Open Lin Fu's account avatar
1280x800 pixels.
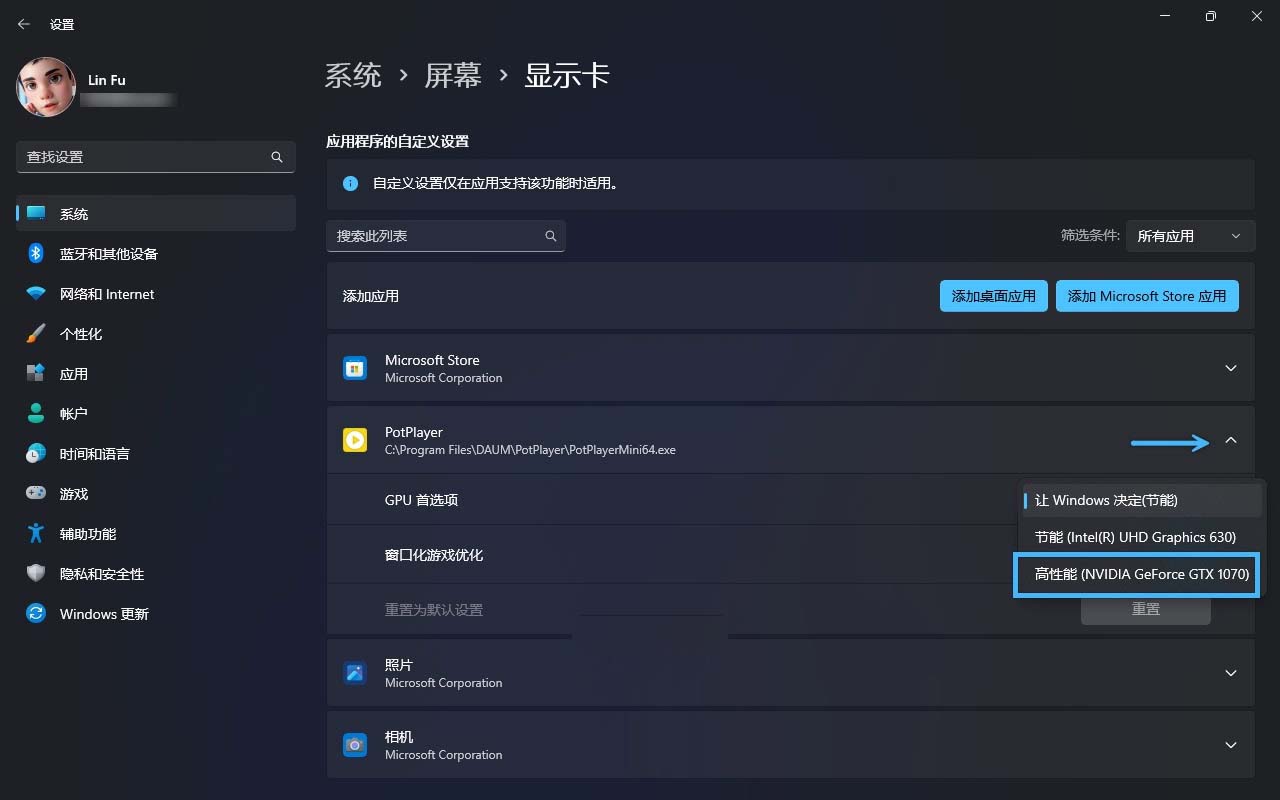(x=46, y=87)
